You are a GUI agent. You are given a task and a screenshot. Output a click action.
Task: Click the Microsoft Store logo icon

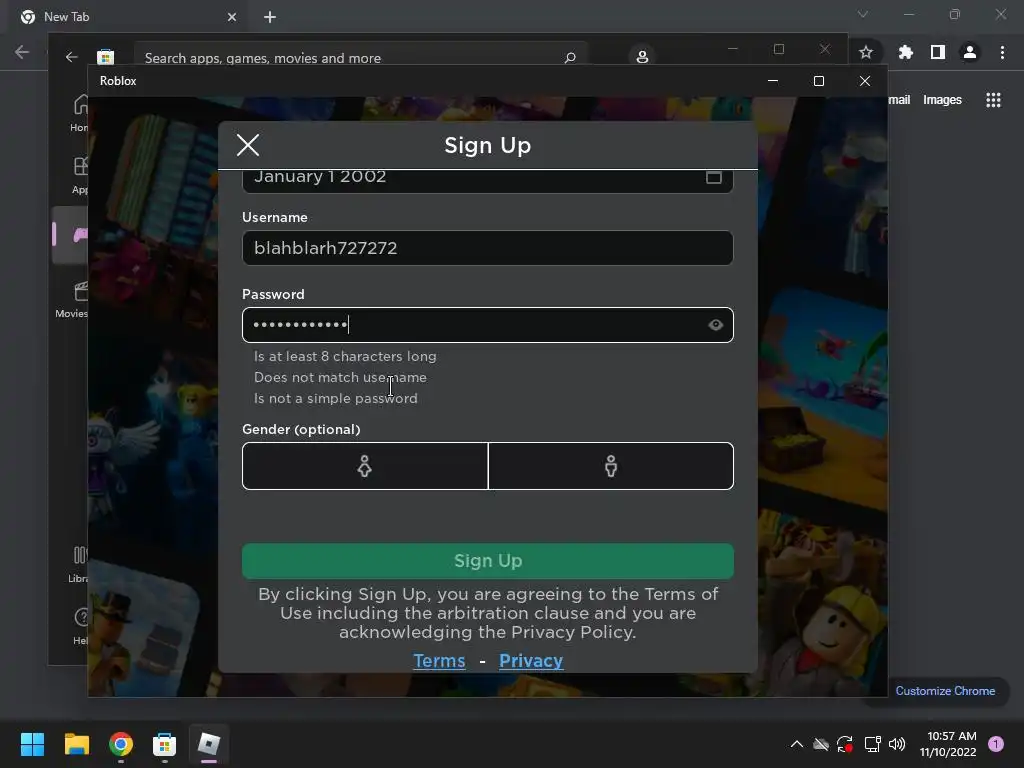[106, 57]
